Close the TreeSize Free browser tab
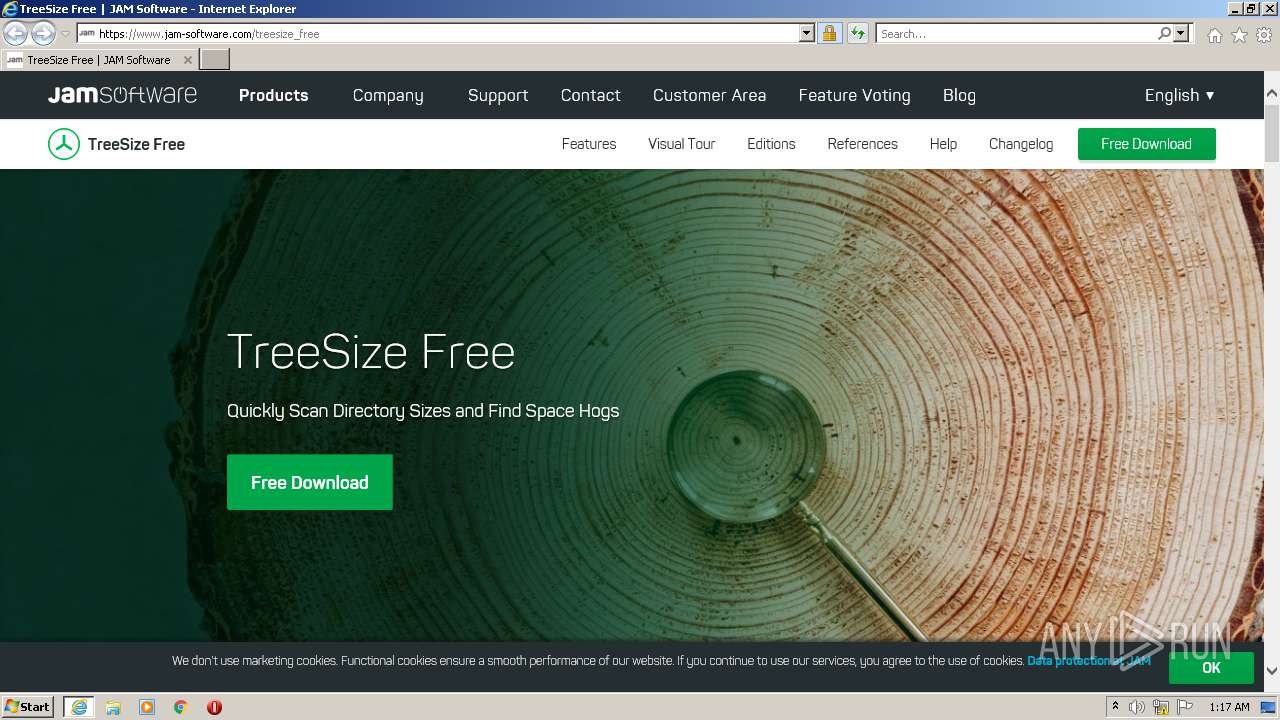This screenshot has height=720, width=1280. (x=187, y=60)
